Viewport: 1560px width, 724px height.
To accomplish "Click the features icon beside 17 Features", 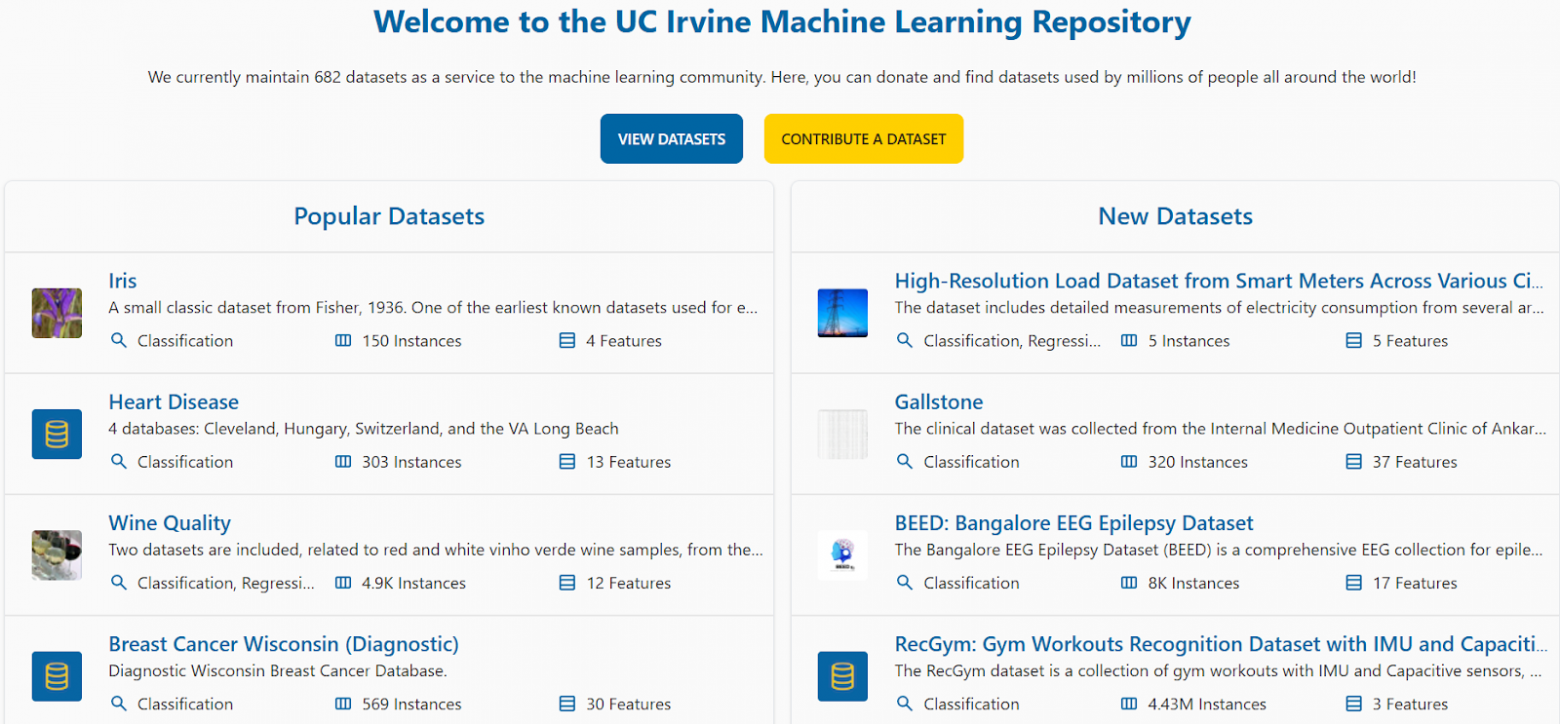I will pos(1354,583).
